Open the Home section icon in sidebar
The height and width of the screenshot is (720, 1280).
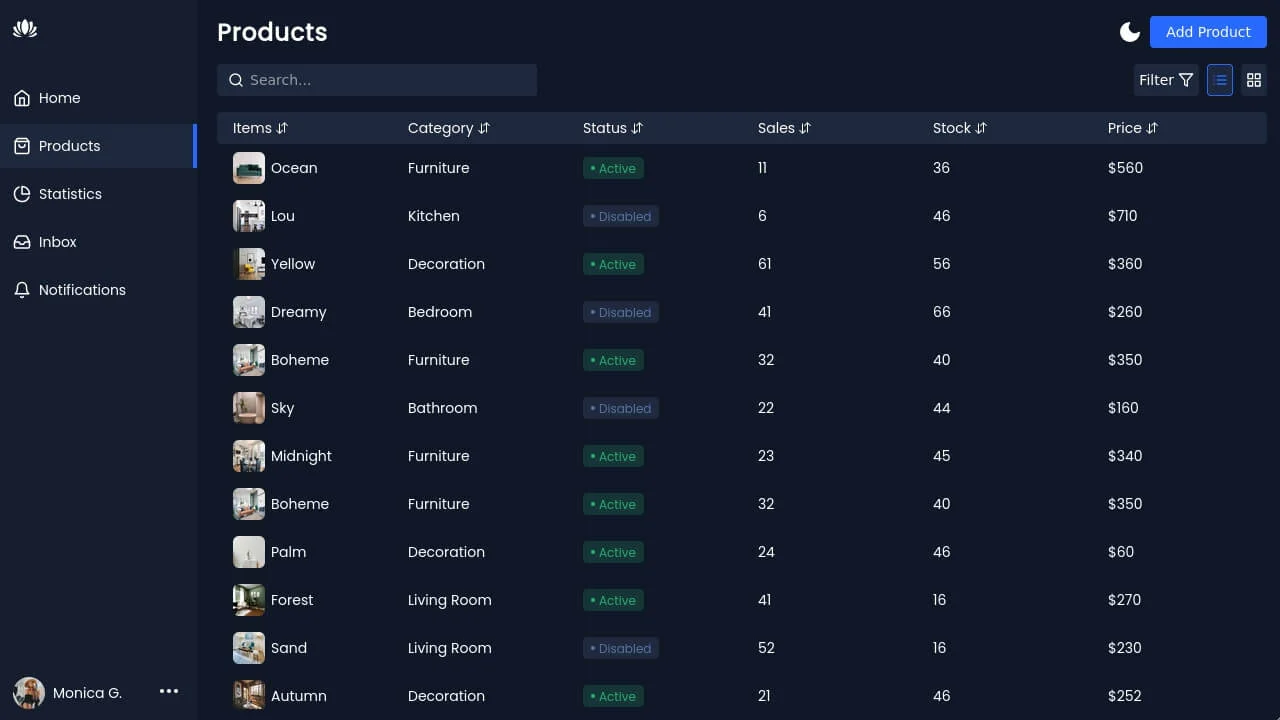click(21, 97)
